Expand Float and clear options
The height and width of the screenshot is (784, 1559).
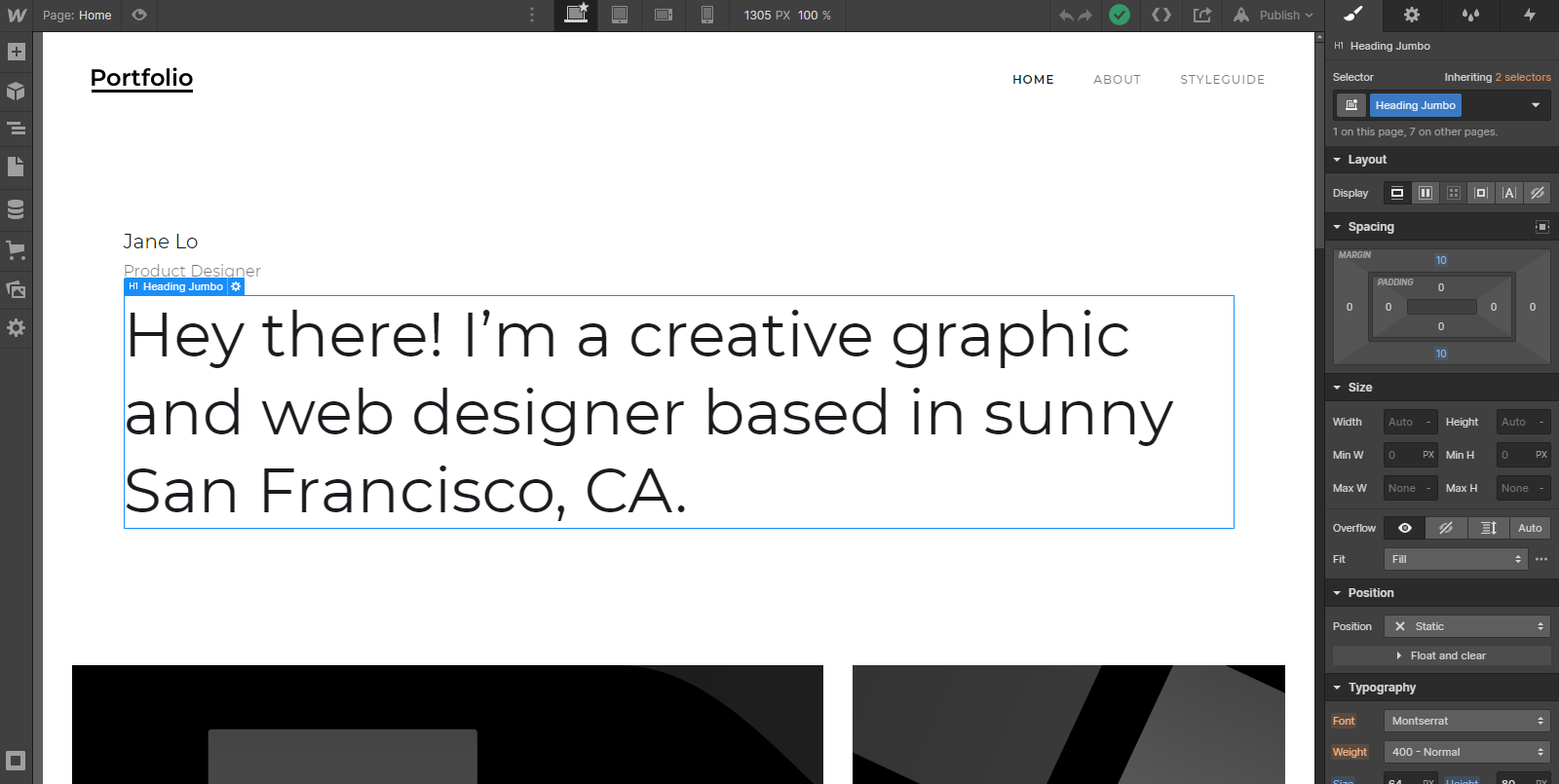coord(1442,655)
